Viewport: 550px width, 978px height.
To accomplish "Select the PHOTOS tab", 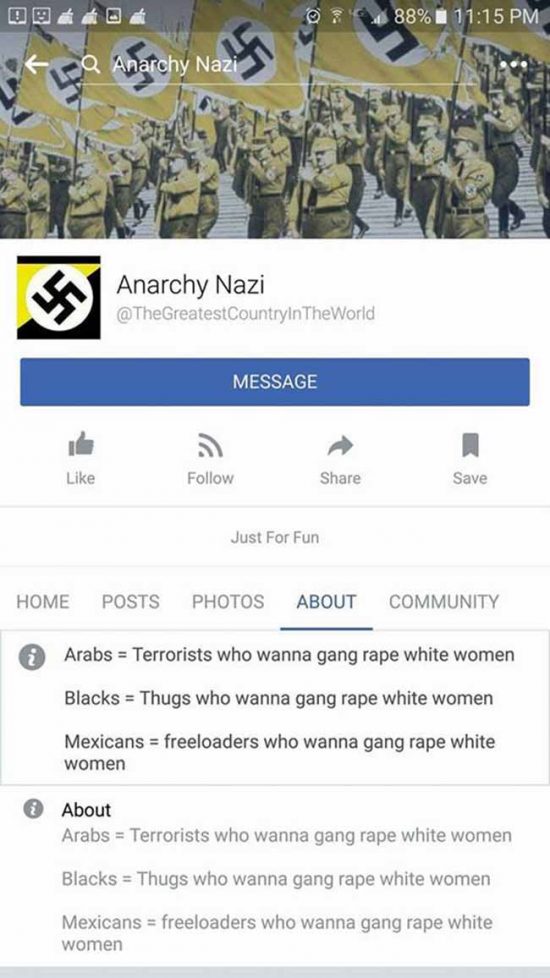I will click(x=228, y=602).
